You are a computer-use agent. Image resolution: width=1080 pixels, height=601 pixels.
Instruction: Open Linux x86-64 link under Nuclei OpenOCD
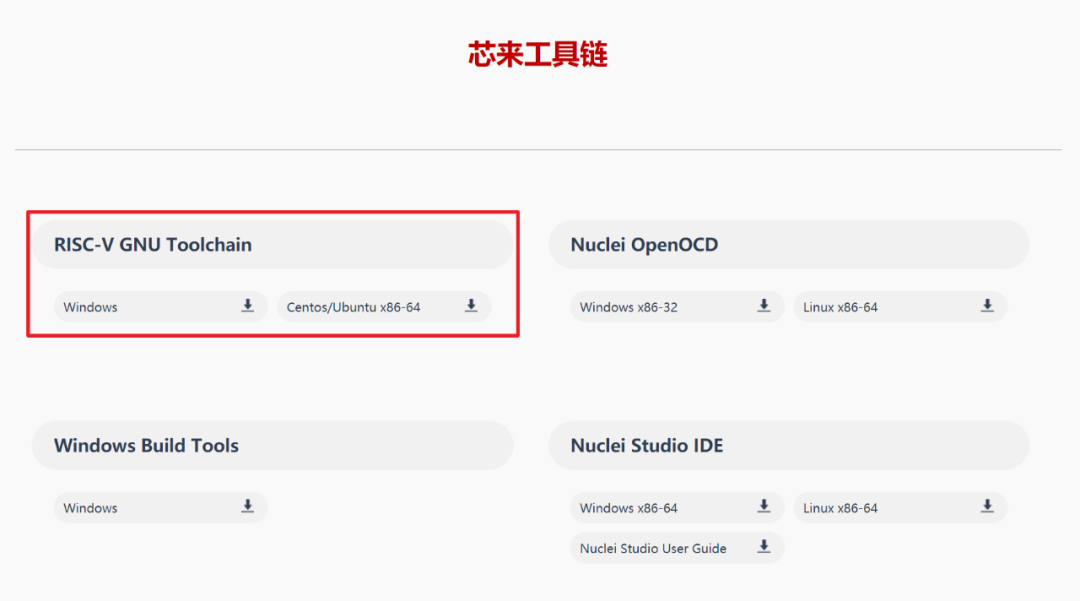(900, 306)
